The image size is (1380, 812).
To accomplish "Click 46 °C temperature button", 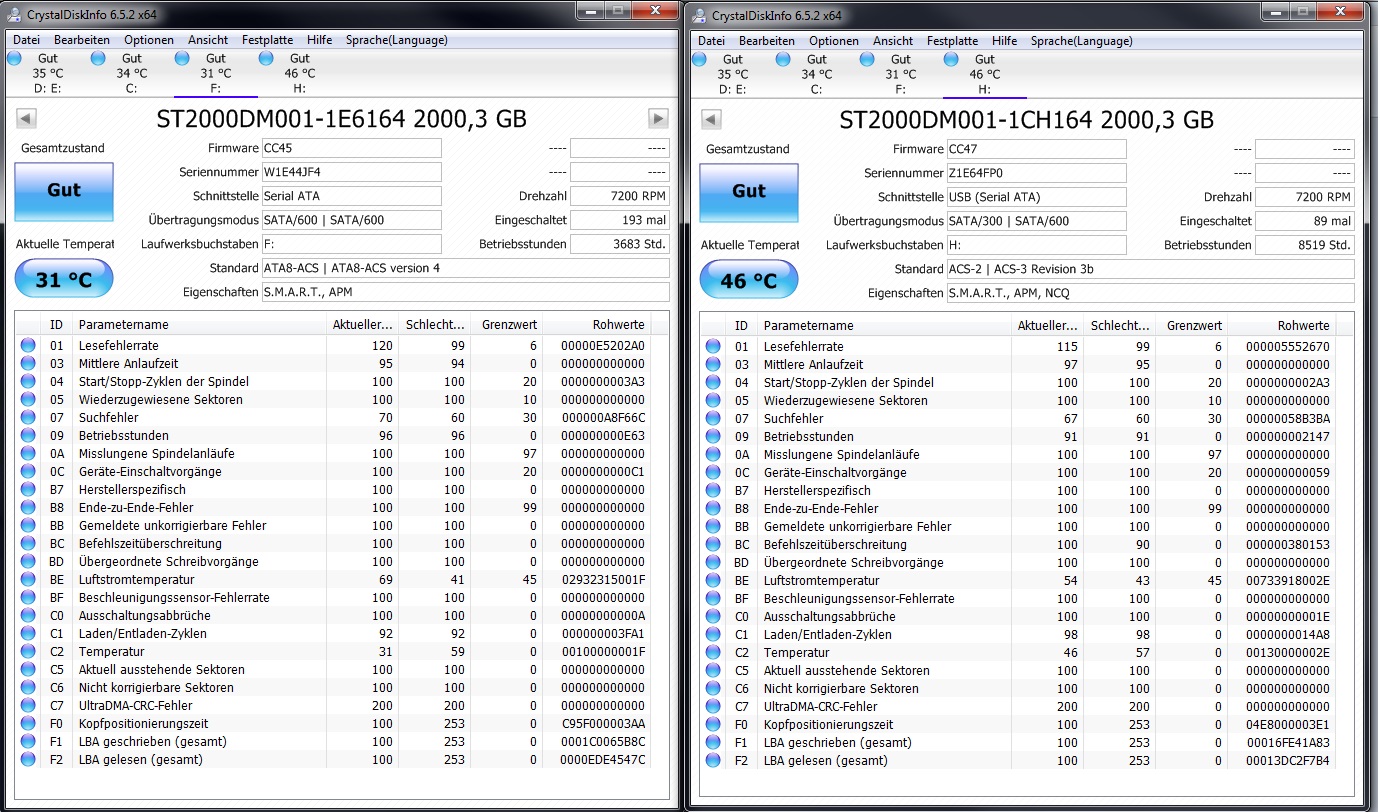I will 749,281.
